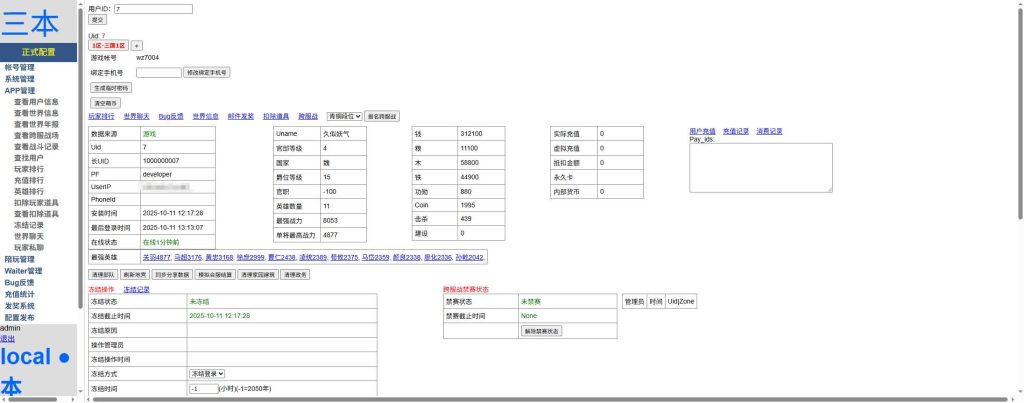Open 充值统计 in the sidebar menu
The width and height of the screenshot is (1024, 403).
[20, 295]
